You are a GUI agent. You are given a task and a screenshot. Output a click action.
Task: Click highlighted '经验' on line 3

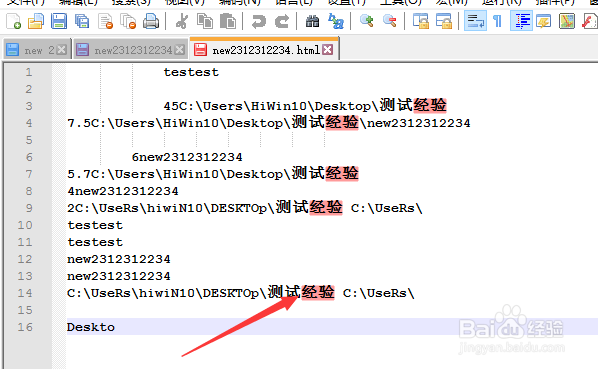click(x=430, y=105)
